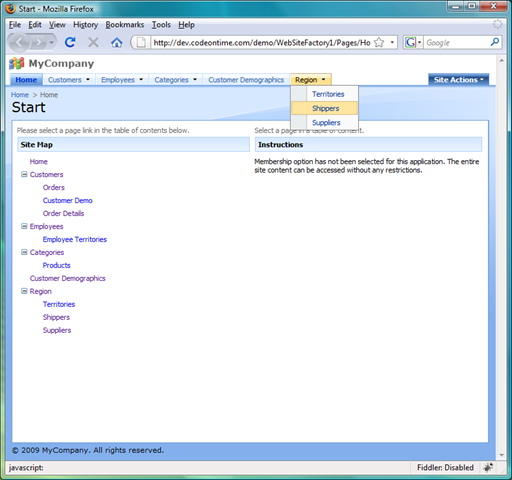Image resolution: width=512 pixels, height=480 pixels.
Task: Collapse the Employees tree node
Action: pyautogui.click(x=24, y=226)
